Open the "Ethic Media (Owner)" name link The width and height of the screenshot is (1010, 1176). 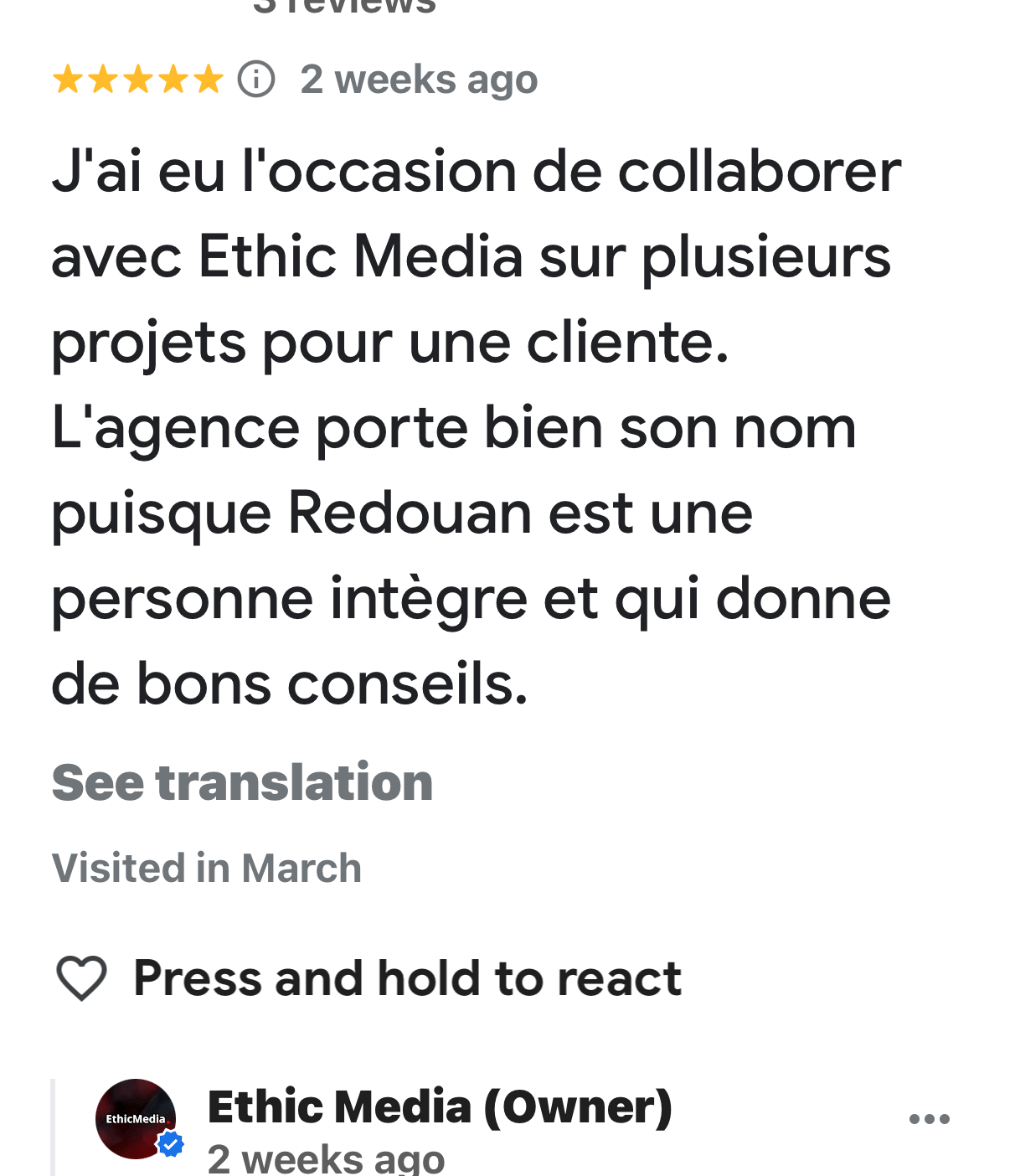(440, 1106)
